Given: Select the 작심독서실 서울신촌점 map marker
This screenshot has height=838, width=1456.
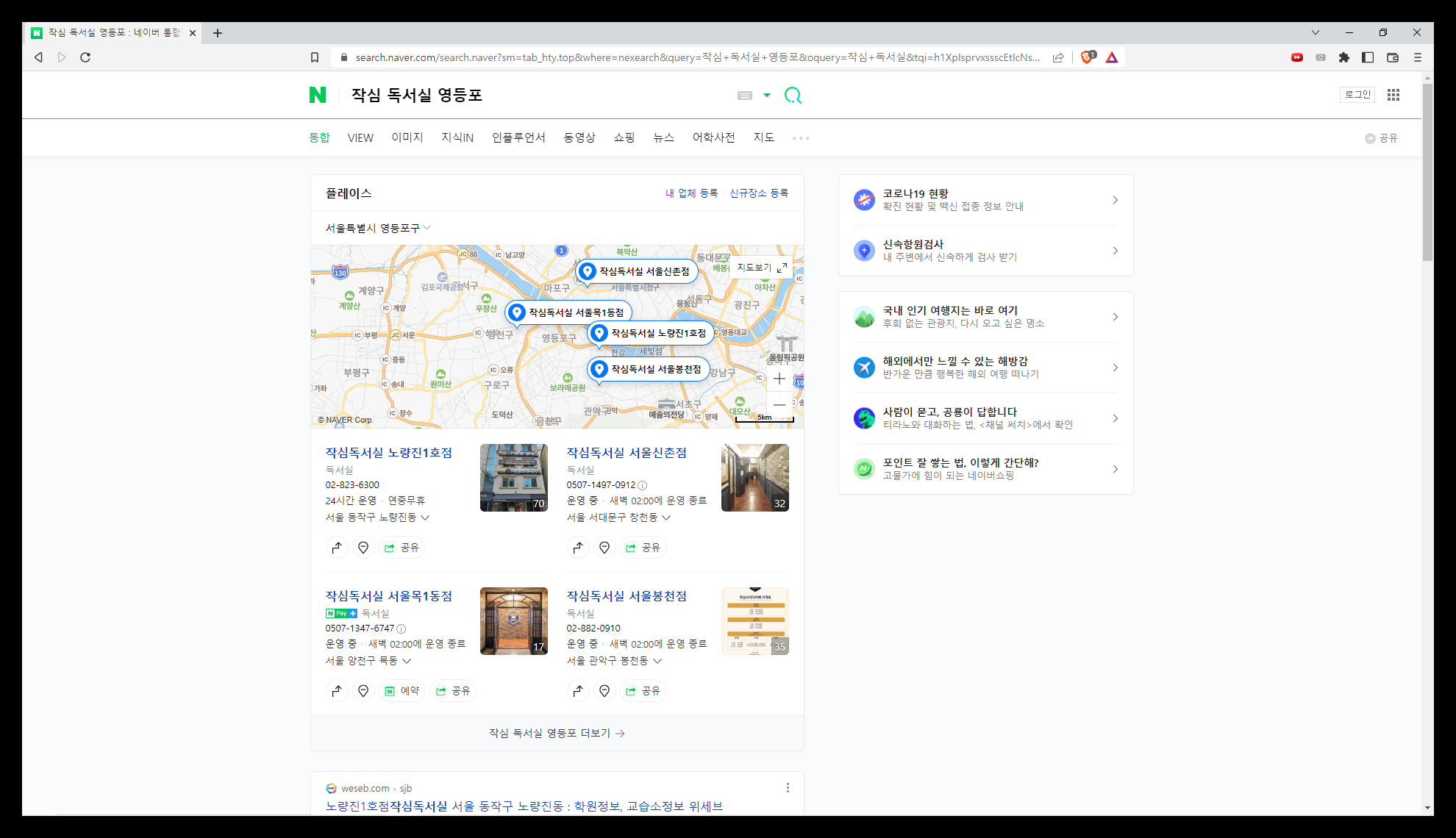Looking at the screenshot, I should 637,271.
